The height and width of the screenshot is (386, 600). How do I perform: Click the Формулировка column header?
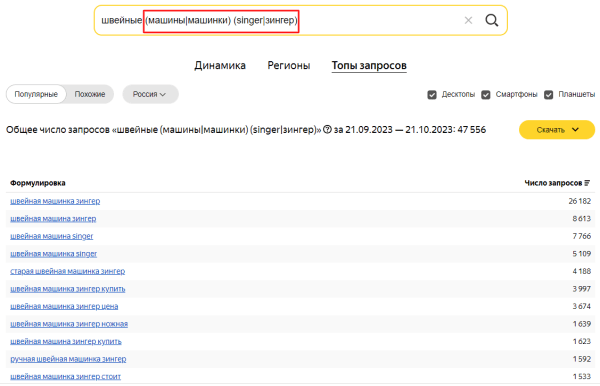click(38, 183)
